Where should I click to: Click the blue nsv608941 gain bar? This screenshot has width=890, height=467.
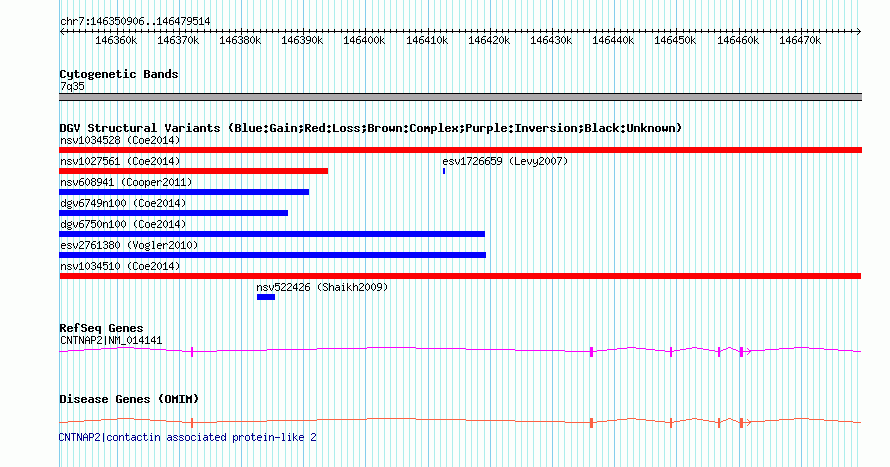(x=184, y=192)
